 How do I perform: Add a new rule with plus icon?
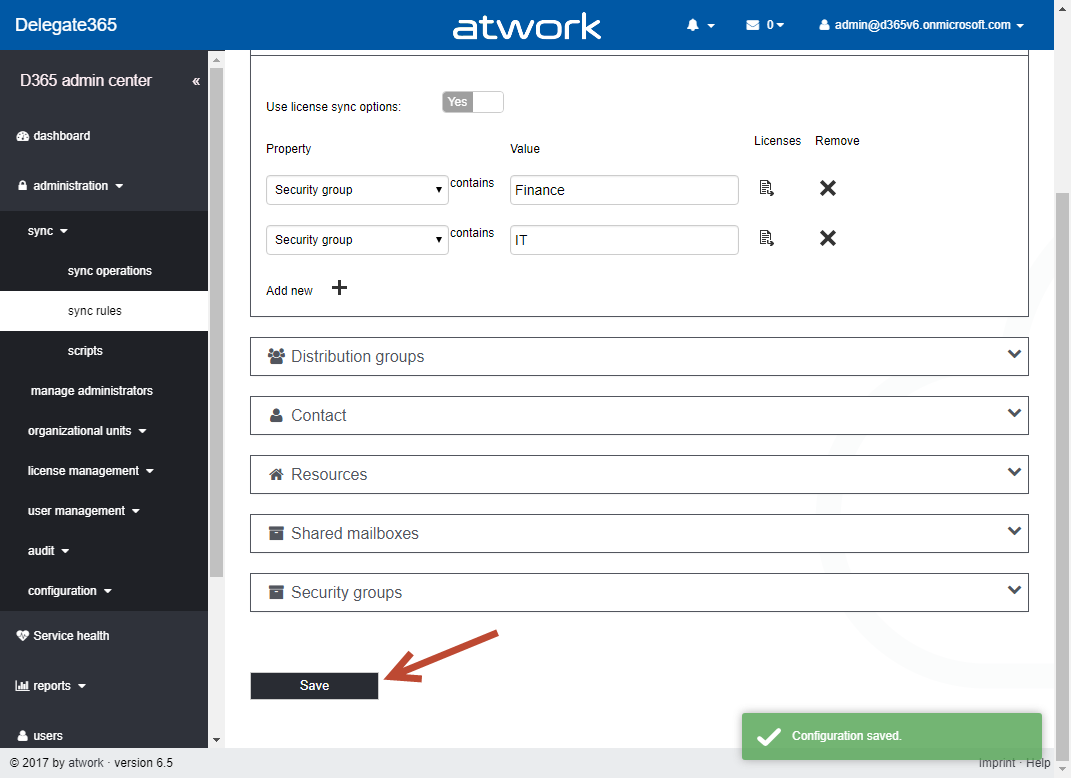(339, 288)
